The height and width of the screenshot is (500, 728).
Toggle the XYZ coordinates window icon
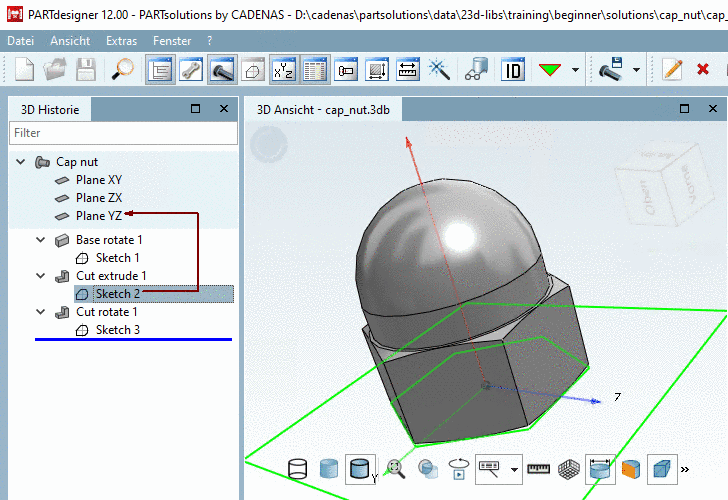click(x=284, y=70)
